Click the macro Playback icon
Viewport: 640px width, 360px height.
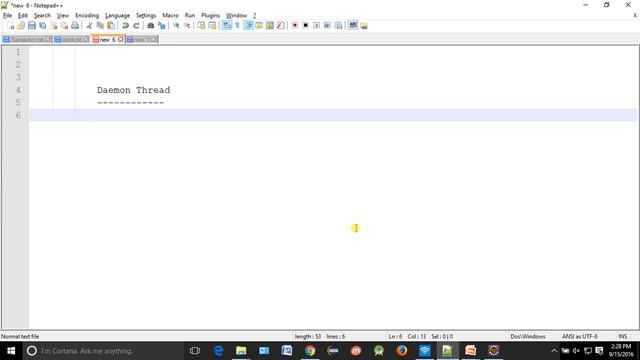(316, 26)
